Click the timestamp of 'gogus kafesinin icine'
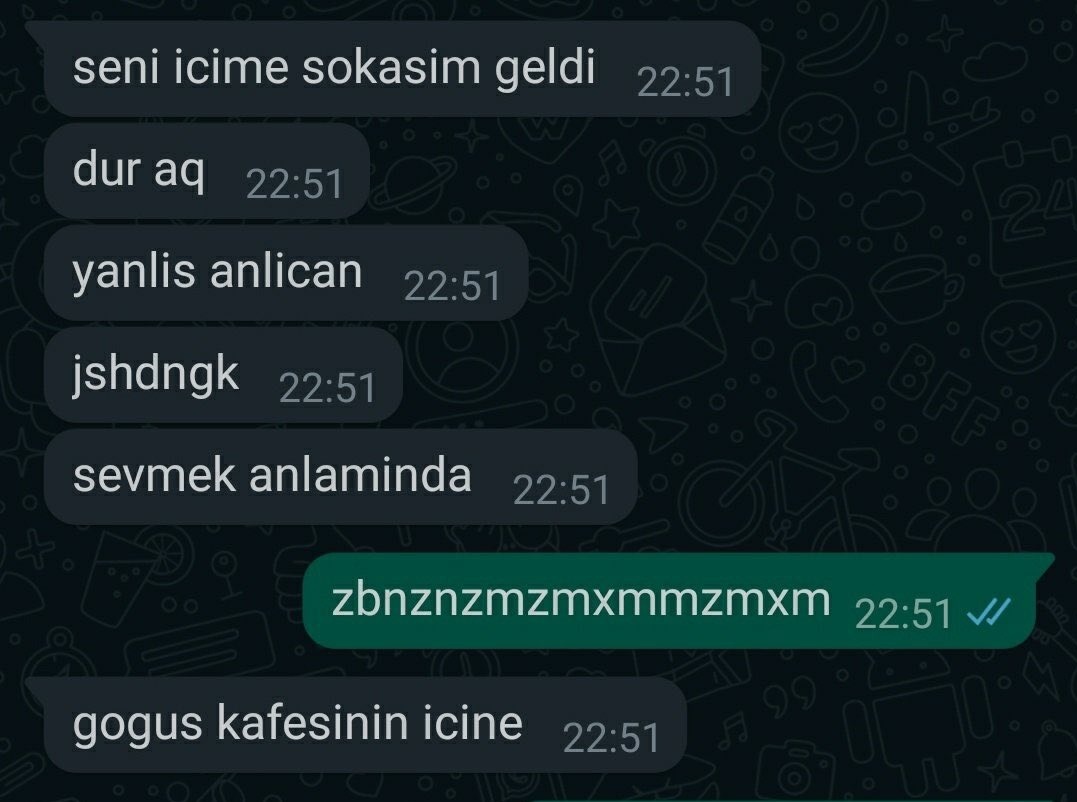The height and width of the screenshot is (802, 1077). pyautogui.click(x=611, y=739)
